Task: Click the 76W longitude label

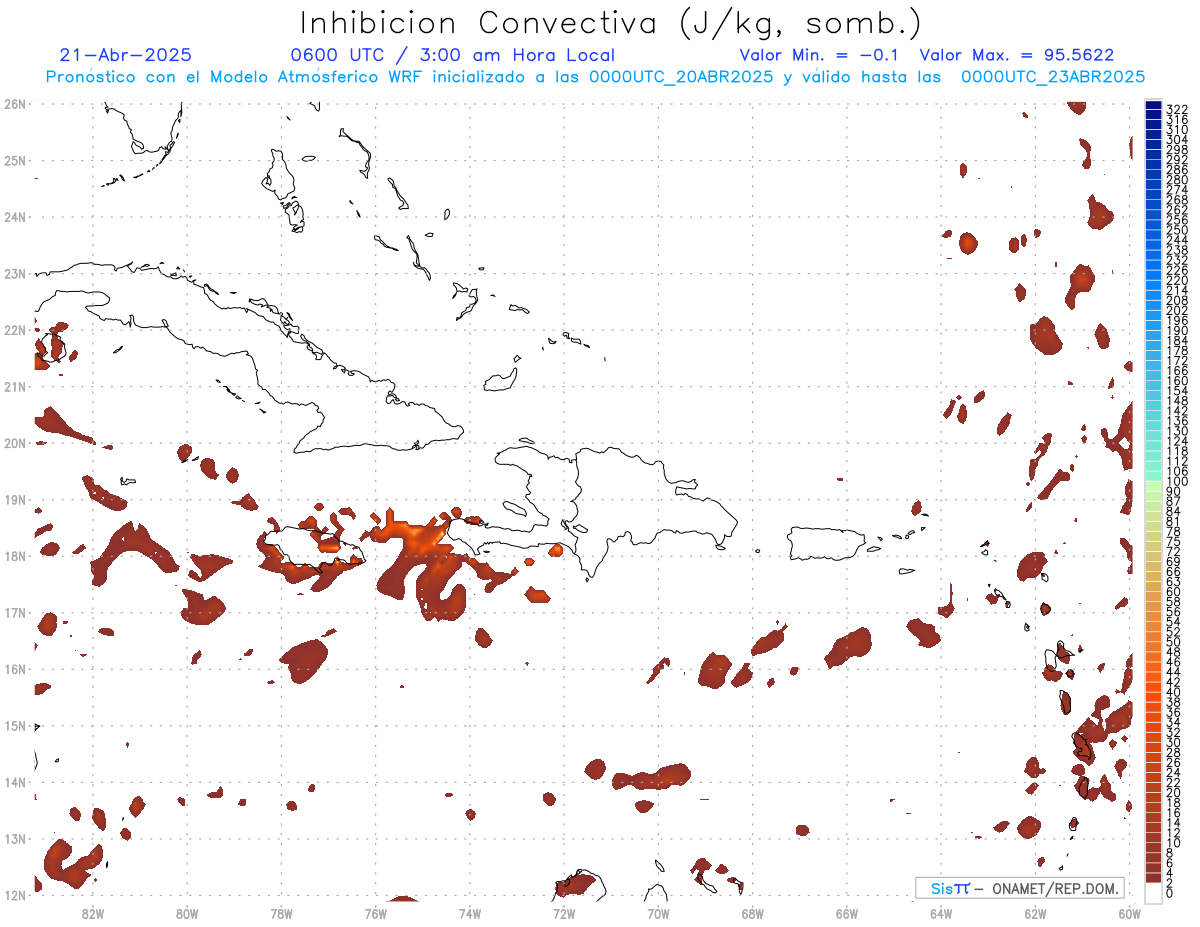Action: coord(376,913)
